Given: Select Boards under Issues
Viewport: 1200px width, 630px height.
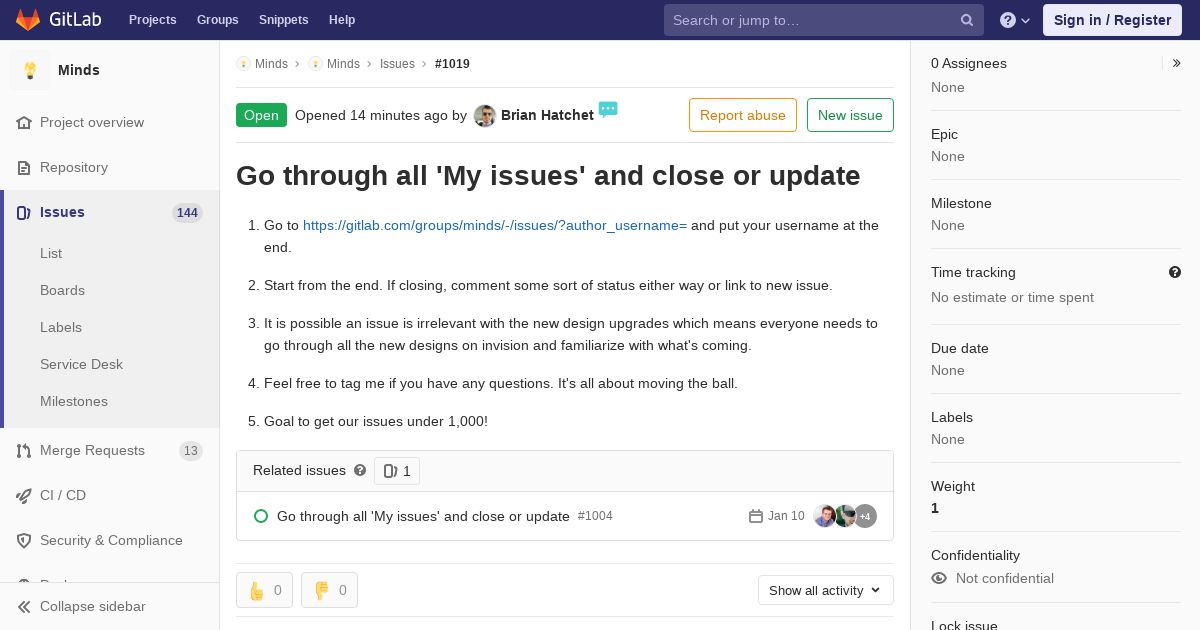Looking at the screenshot, I should 62,290.
